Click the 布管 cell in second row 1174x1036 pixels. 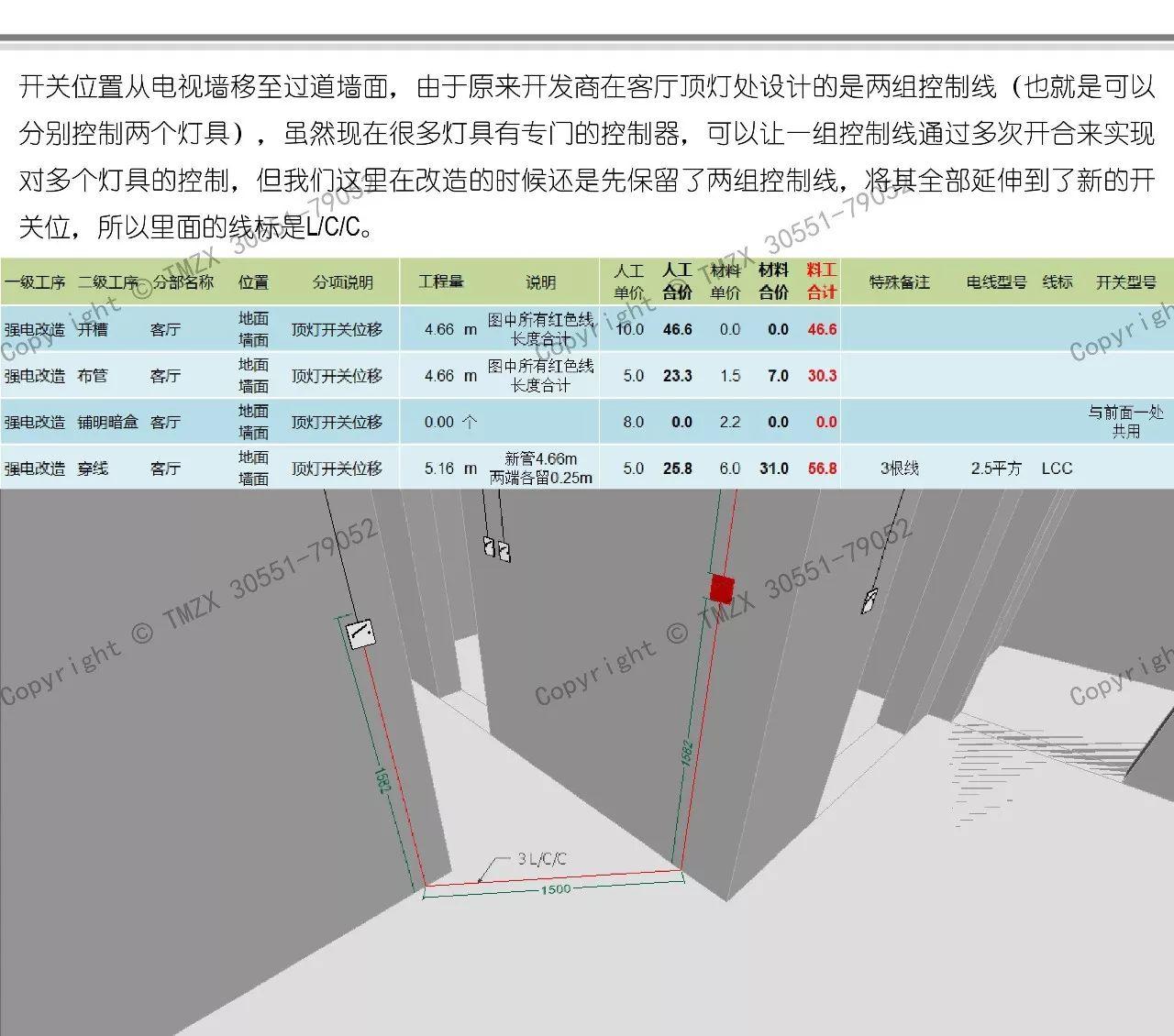[x=93, y=376]
